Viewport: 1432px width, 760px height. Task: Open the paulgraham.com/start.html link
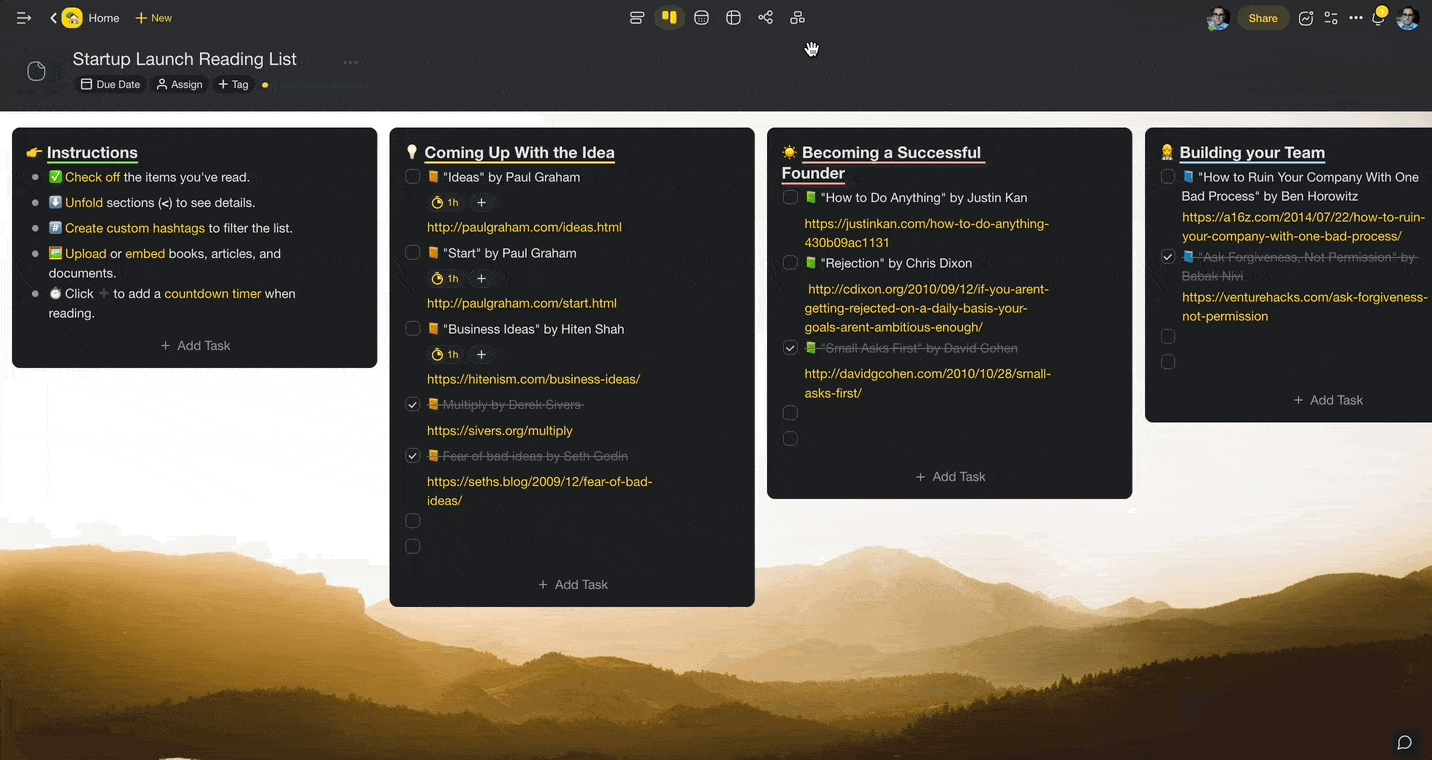pyautogui.click(x=521, y=303)
